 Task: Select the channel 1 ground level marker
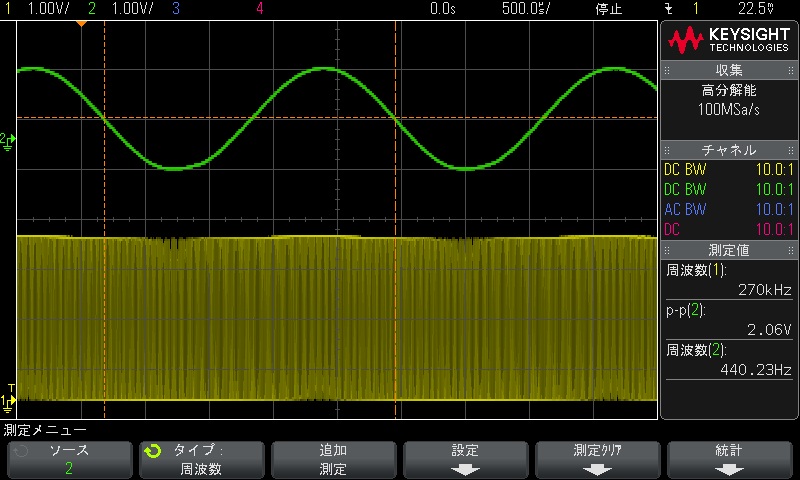pos(8,402)
